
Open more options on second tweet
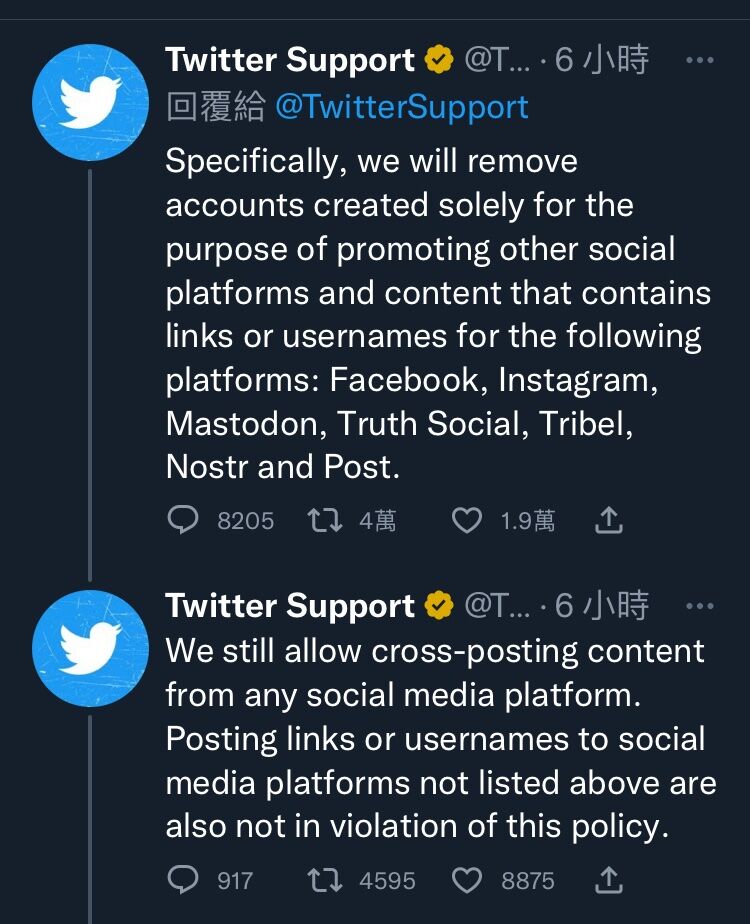pyautogui.click(x=699, y=606)
